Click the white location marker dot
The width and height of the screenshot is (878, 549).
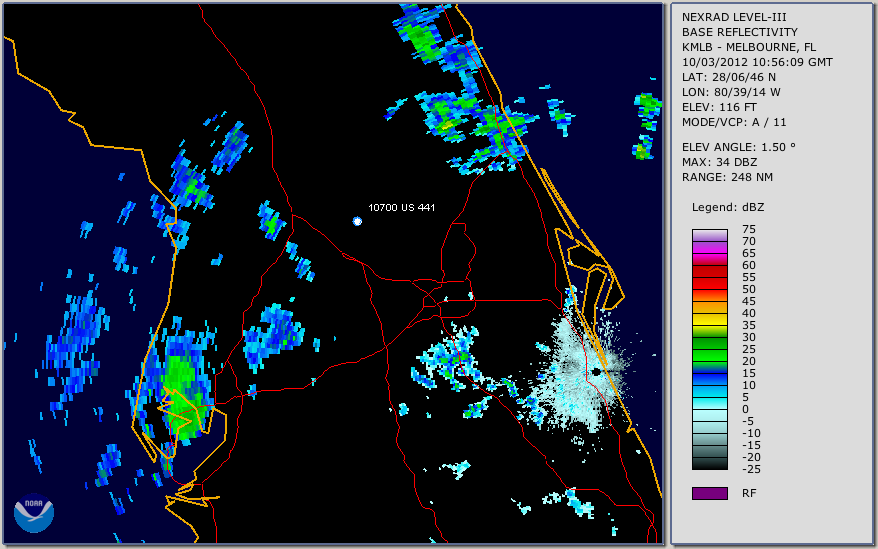pyautogui.click(x=357, y=221)
